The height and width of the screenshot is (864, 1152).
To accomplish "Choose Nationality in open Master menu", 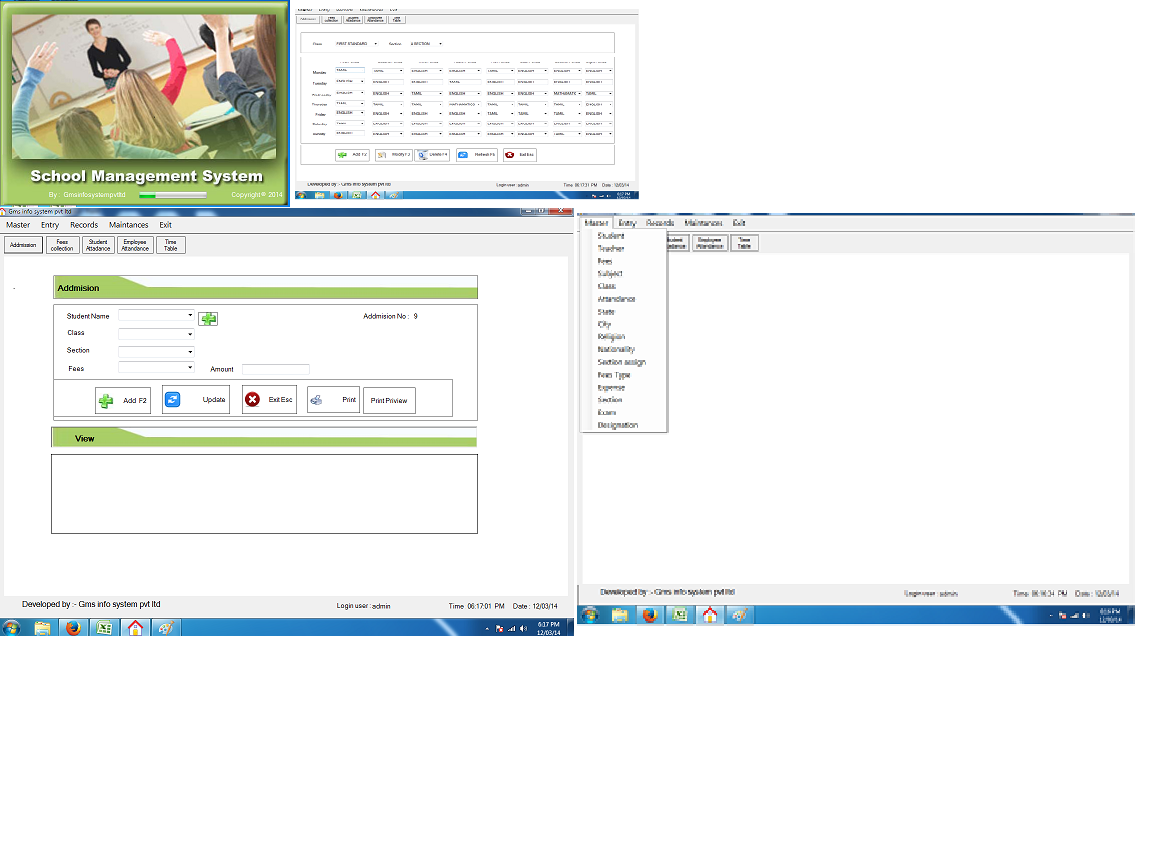I will point(616,350).
